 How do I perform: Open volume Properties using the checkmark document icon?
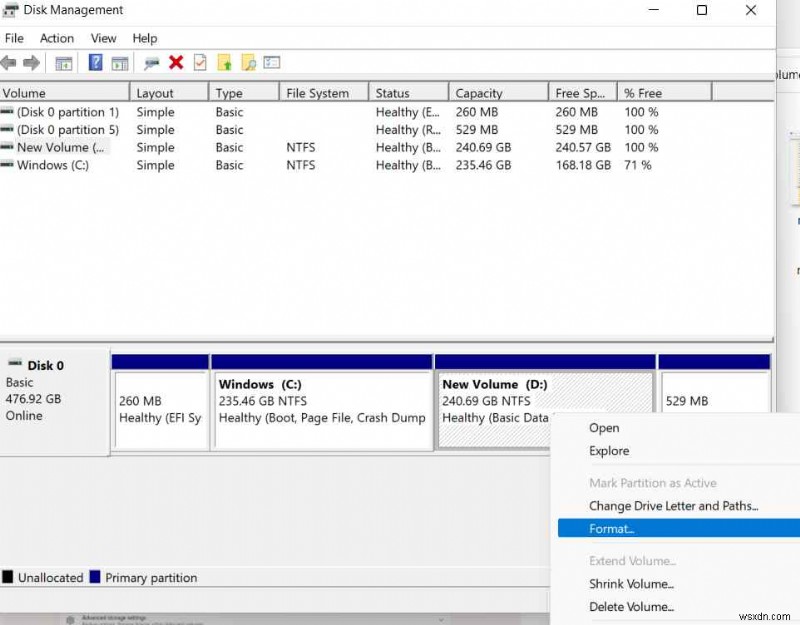point(200,62)
